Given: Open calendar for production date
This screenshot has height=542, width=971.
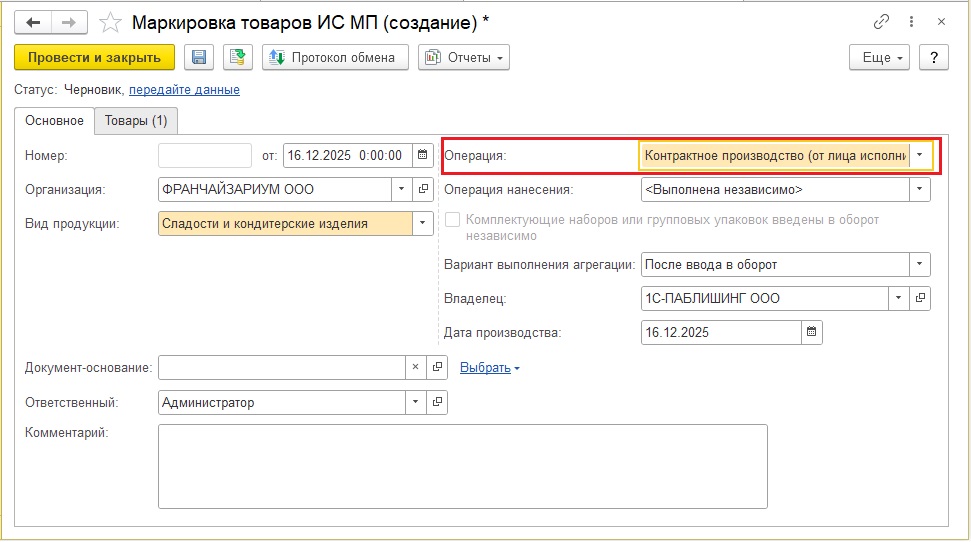Looking at the screenshot, I should pos(812,332).
